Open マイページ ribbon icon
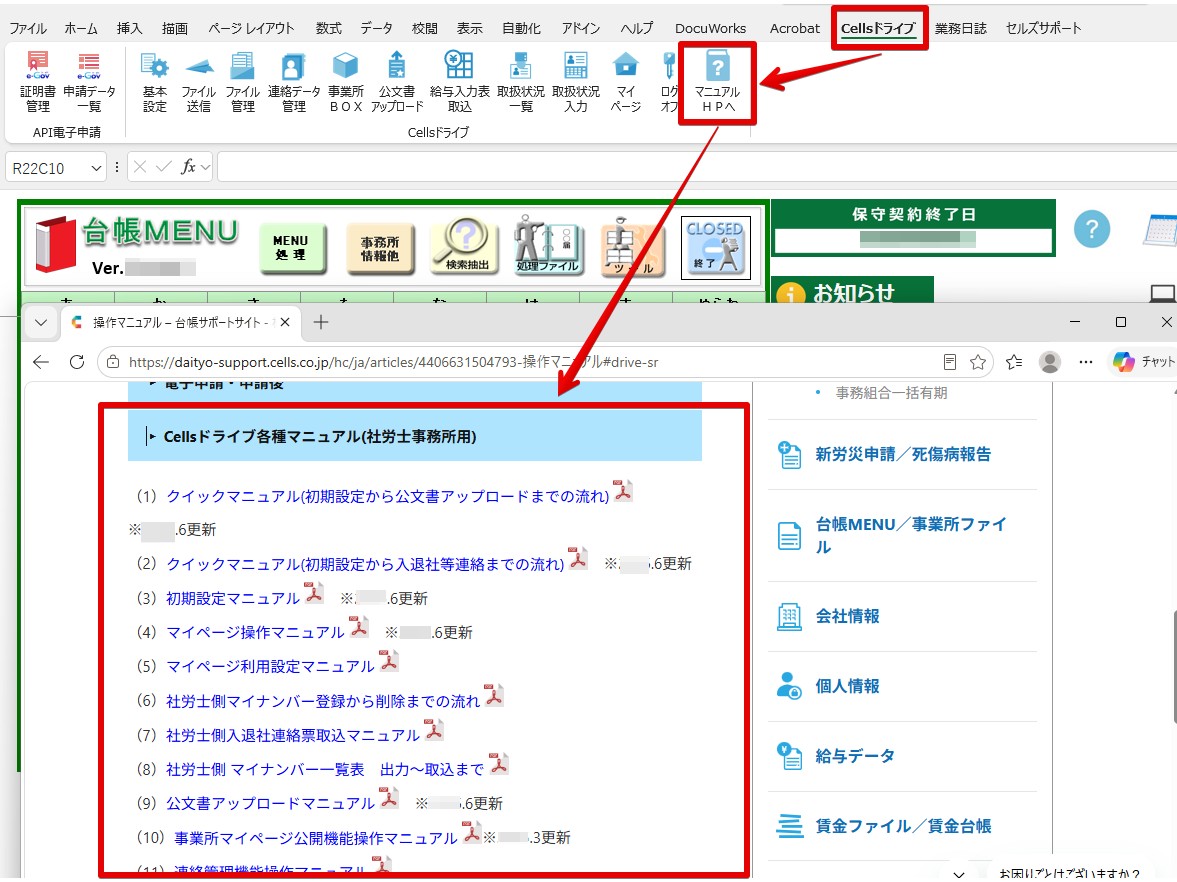The width and height of the screenshot is (1177, 882). point(625,82)
